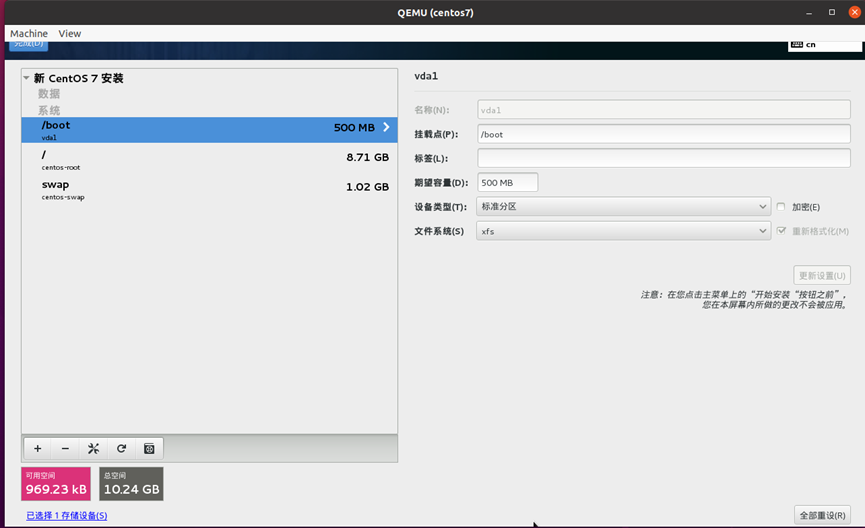Click the 总空间 10.24 GB box
The image size is (865, 528).
click(x=131, y=484)
